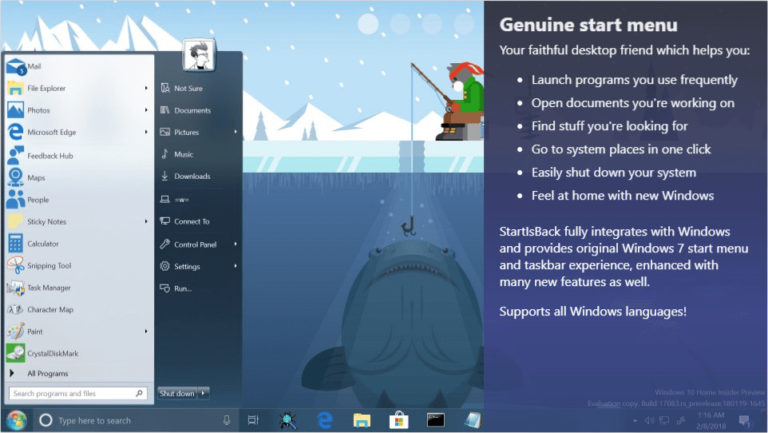
Task: Expand the Paint jump list arrow
Action: click(146, 332)
